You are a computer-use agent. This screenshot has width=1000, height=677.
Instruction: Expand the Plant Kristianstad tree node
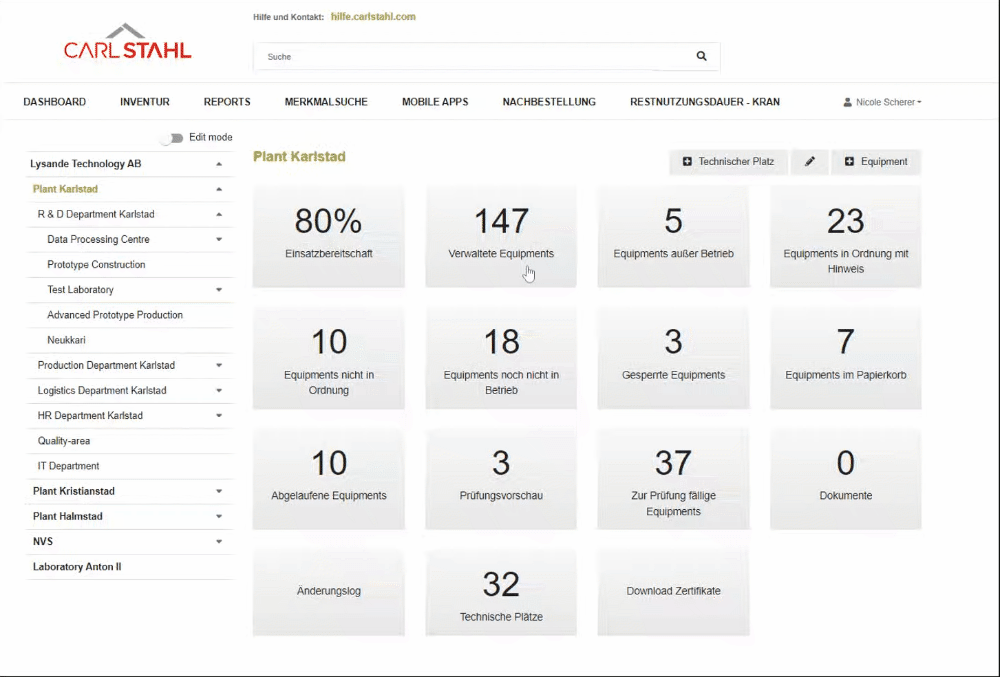(219, 492)
